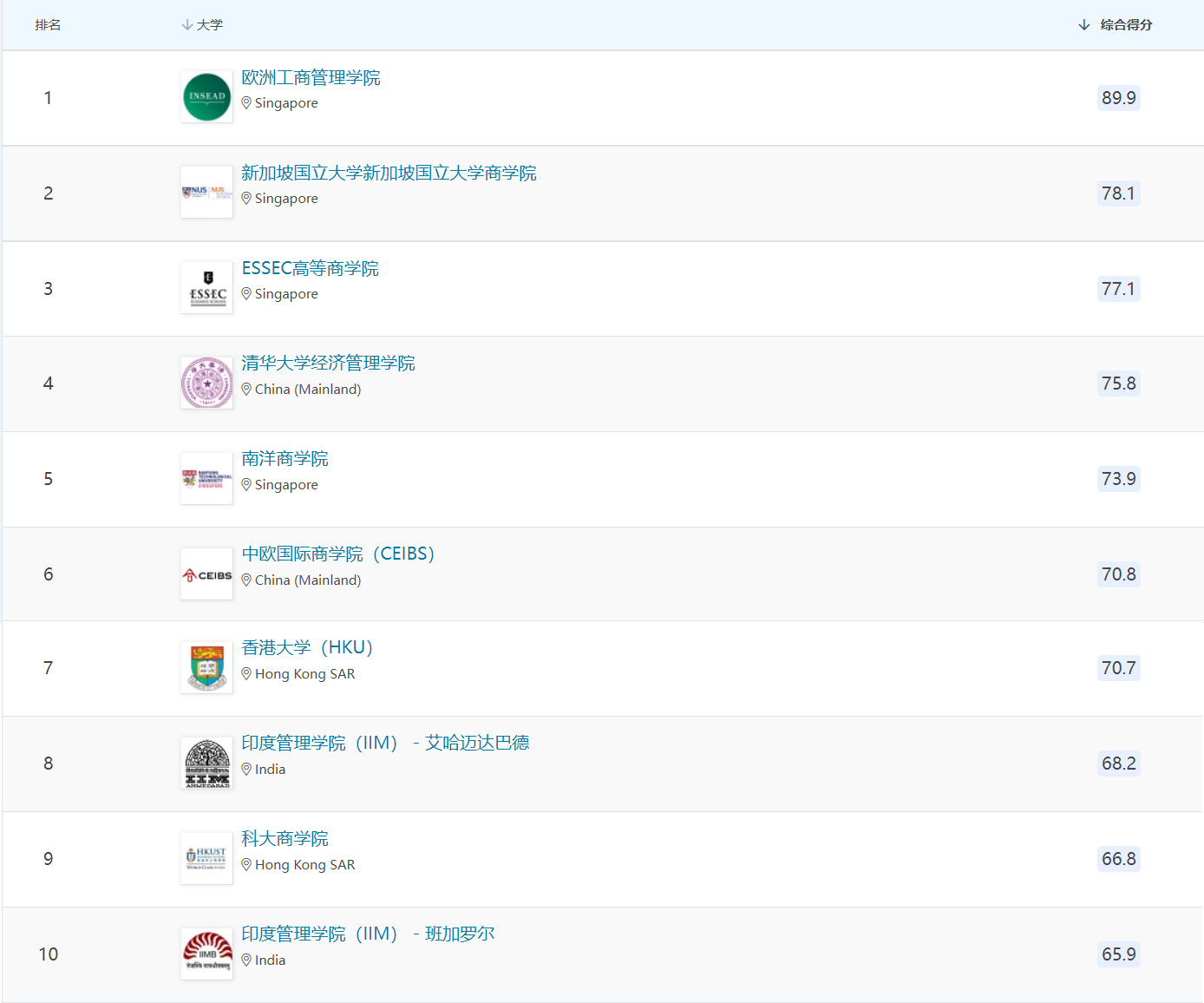Click the location pin icon under 欧洲工商管理学院

[x=246, y=102]
